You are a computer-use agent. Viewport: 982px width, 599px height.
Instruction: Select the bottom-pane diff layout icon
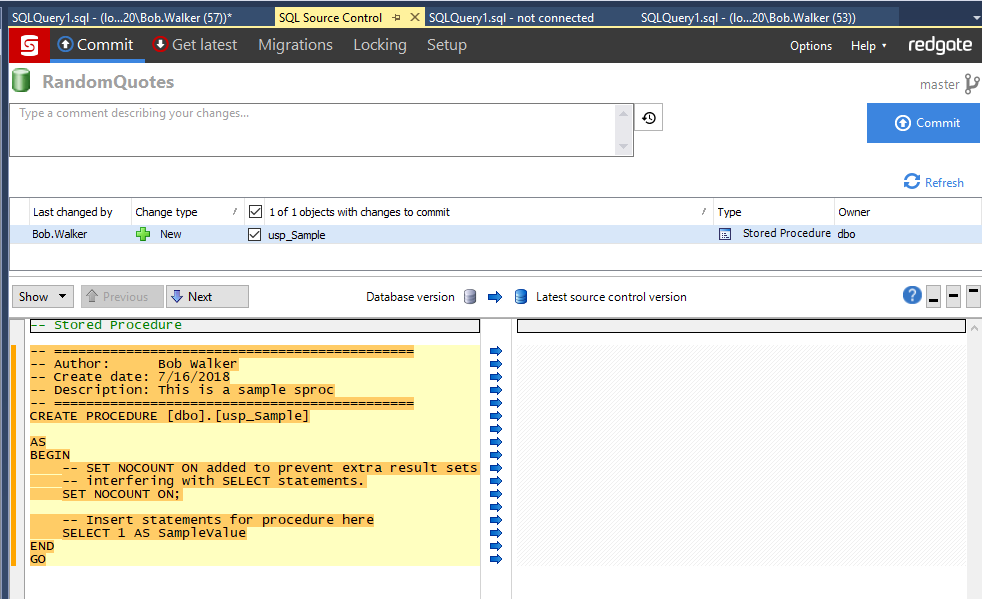[933, 295]
